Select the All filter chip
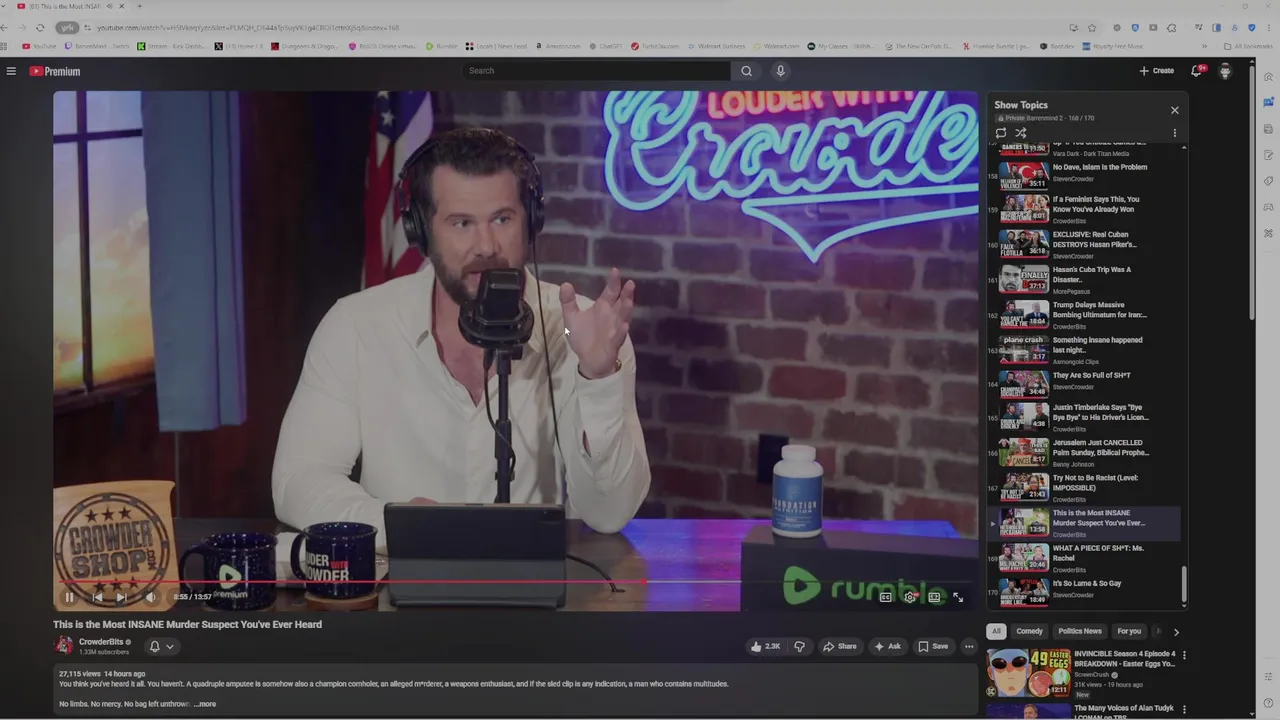The height and width of the screenshot is (720, 1280). point(996,631)
